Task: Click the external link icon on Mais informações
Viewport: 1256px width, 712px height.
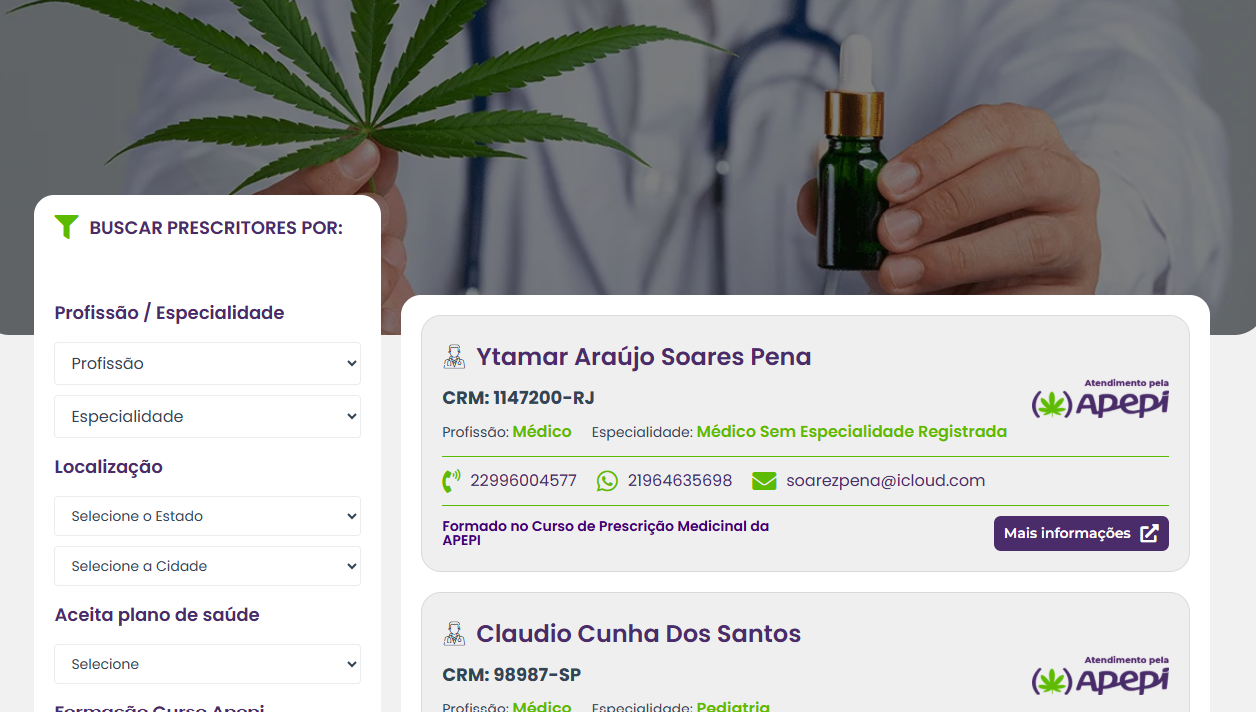Action: pos(1149,534)
